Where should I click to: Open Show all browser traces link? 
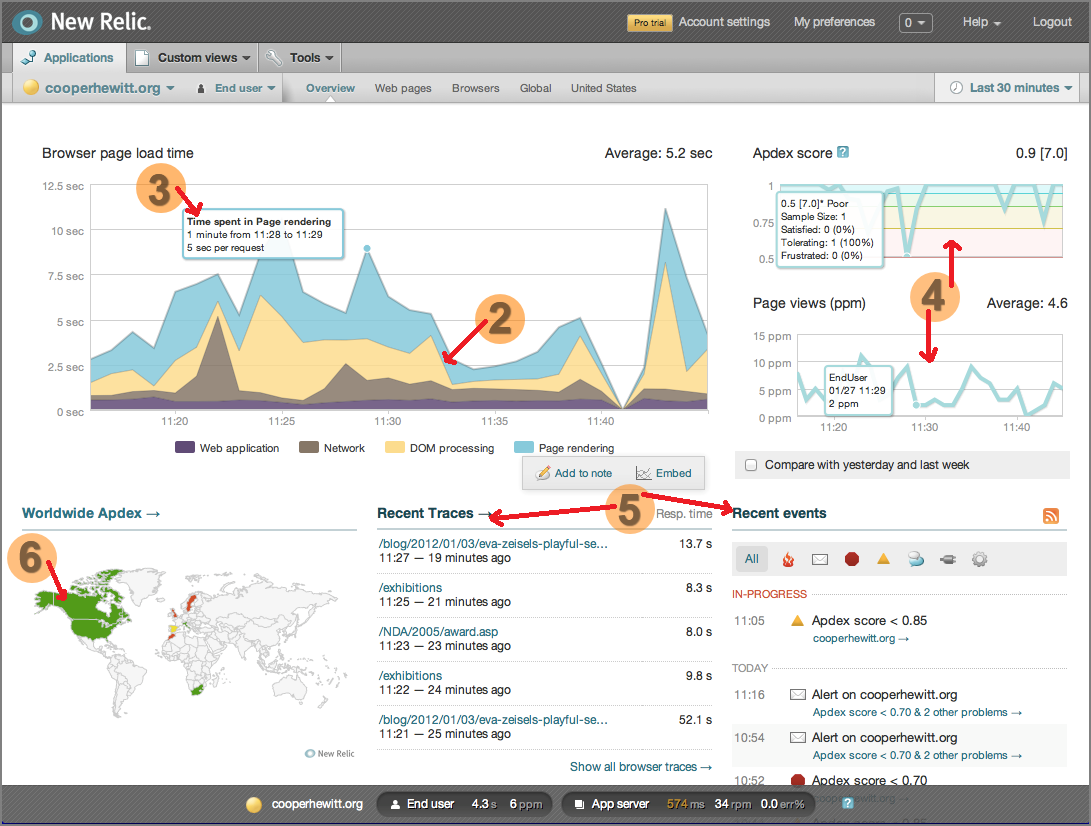[x=641, y=767]
